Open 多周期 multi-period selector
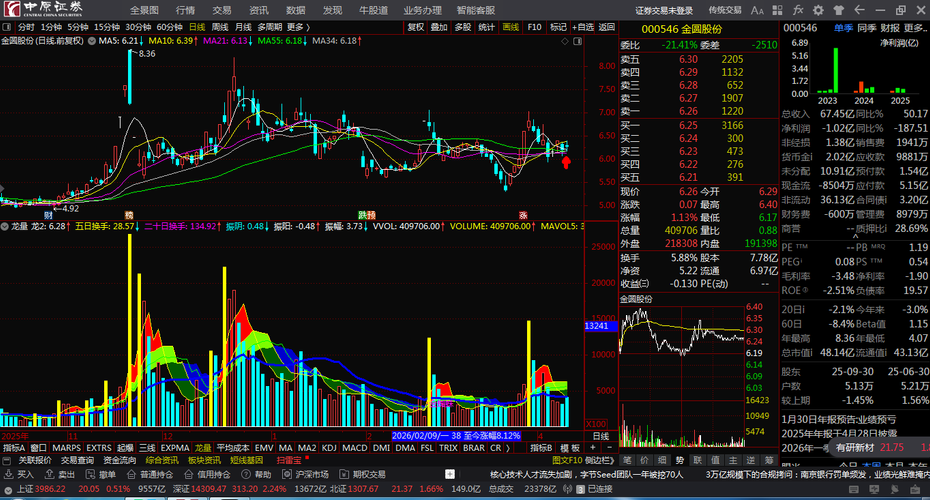The width and height of the screenshot is (930, 500). pos(270,27)
